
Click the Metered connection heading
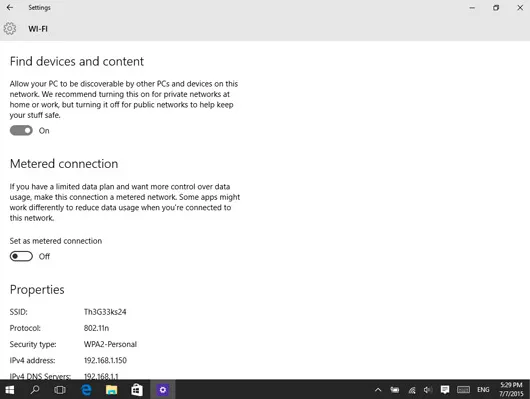[64, 164]
